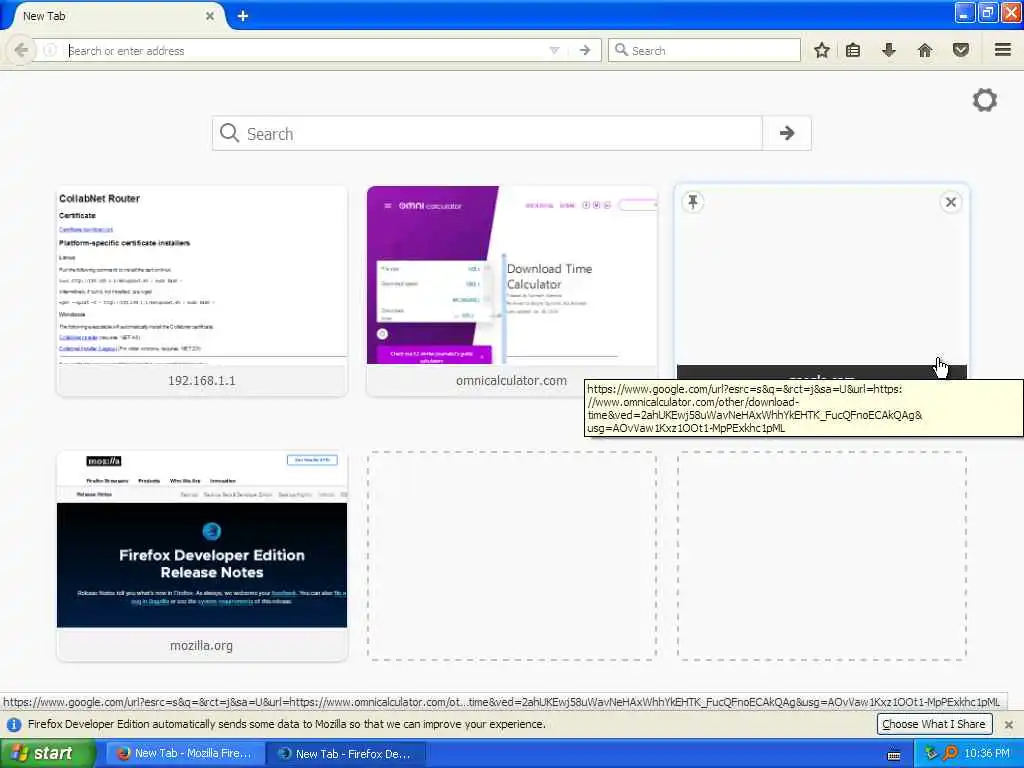Switch to New Tab - Mozilla Firefox taskbar item
The image size is (1024, 768).
click(185, 754)
